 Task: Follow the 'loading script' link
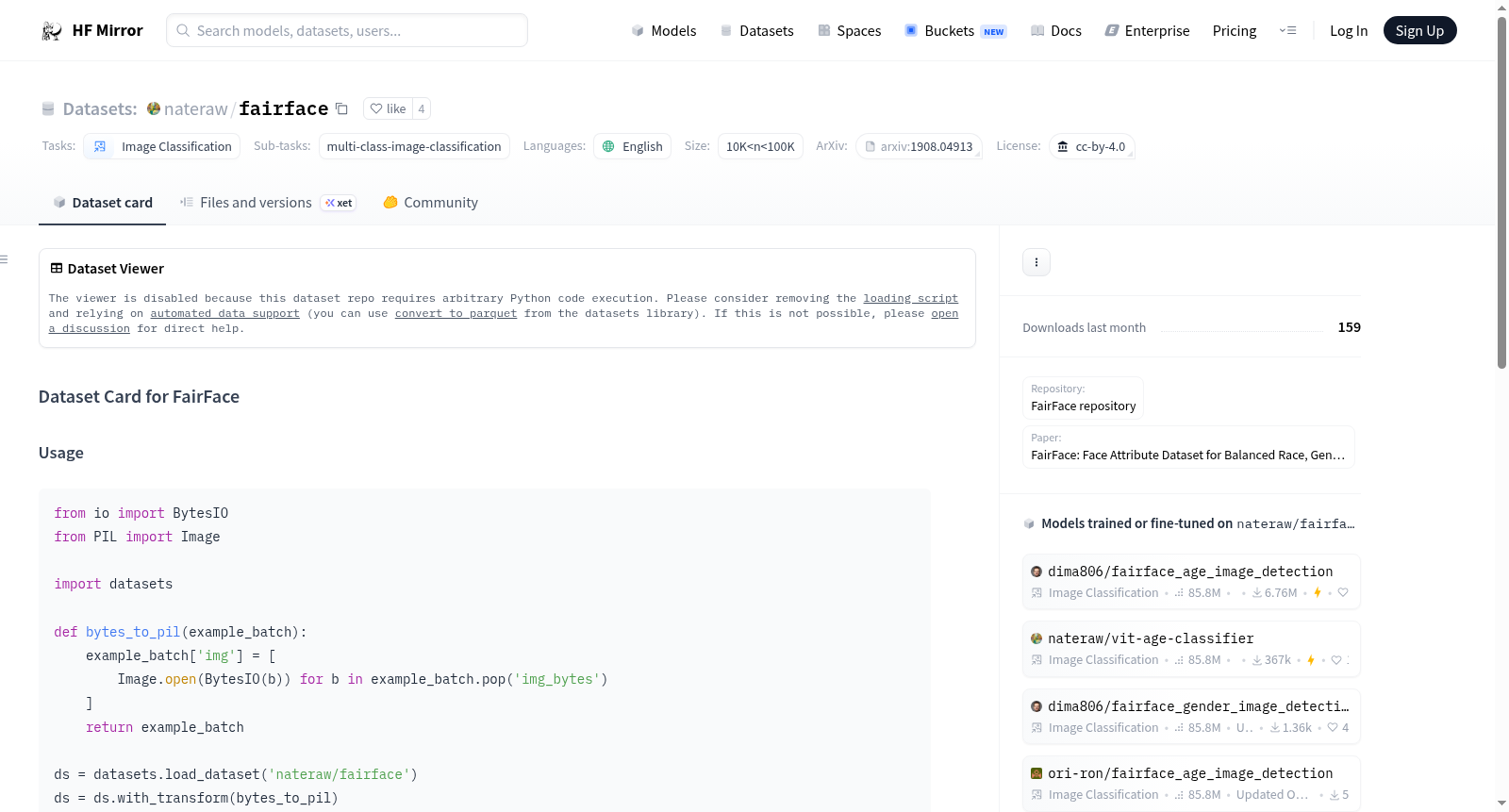point(910,298)
